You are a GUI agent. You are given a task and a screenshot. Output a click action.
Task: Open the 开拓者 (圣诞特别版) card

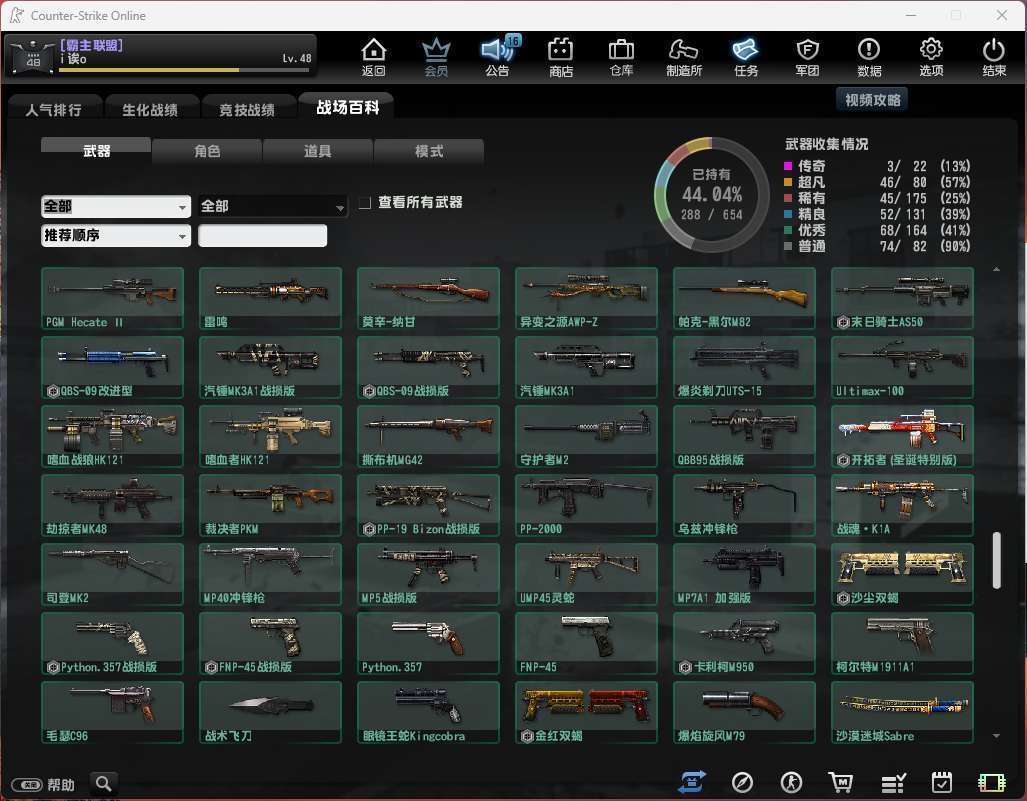coord(902,436)
